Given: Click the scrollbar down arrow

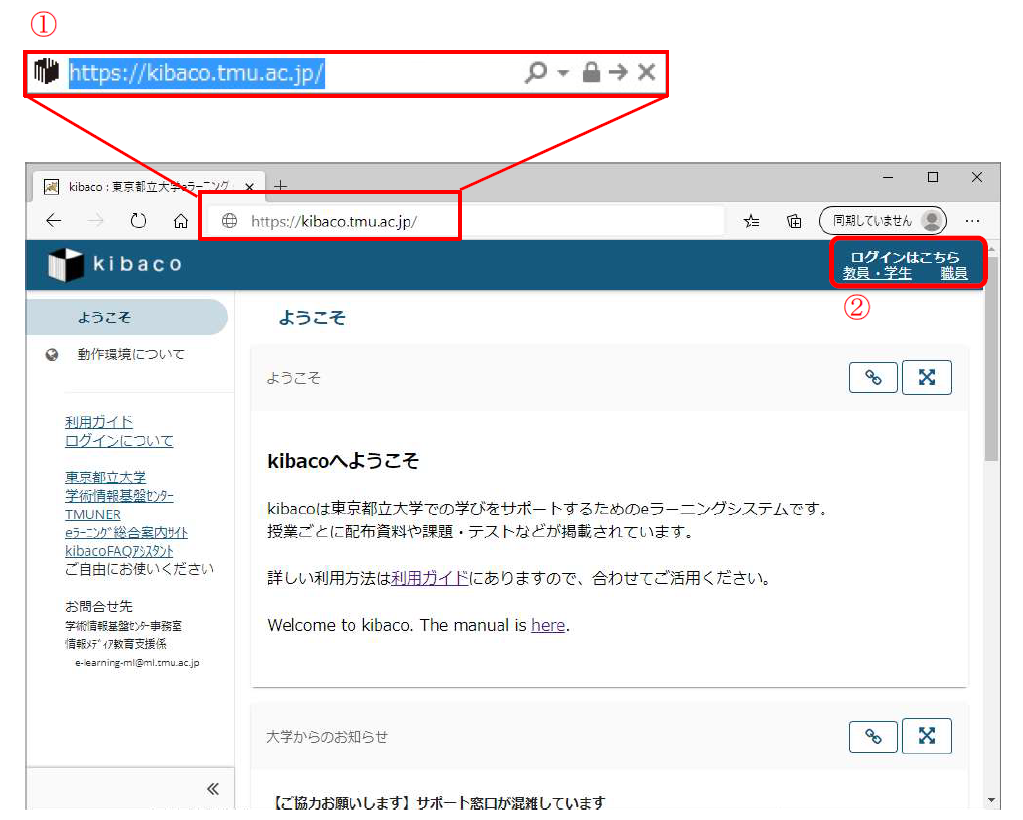Looking at the screenshot, I should click(991, 800).
